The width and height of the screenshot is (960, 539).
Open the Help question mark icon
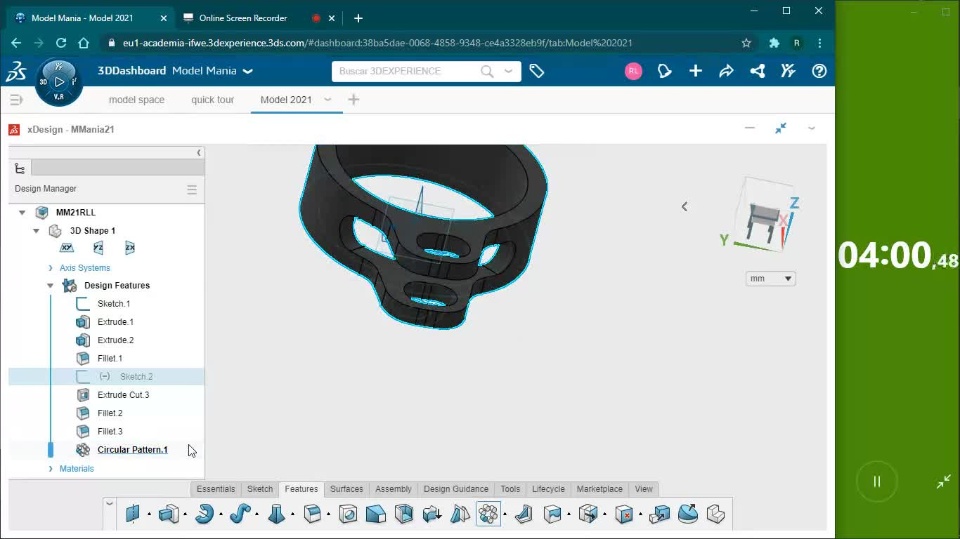coord(819,71)
